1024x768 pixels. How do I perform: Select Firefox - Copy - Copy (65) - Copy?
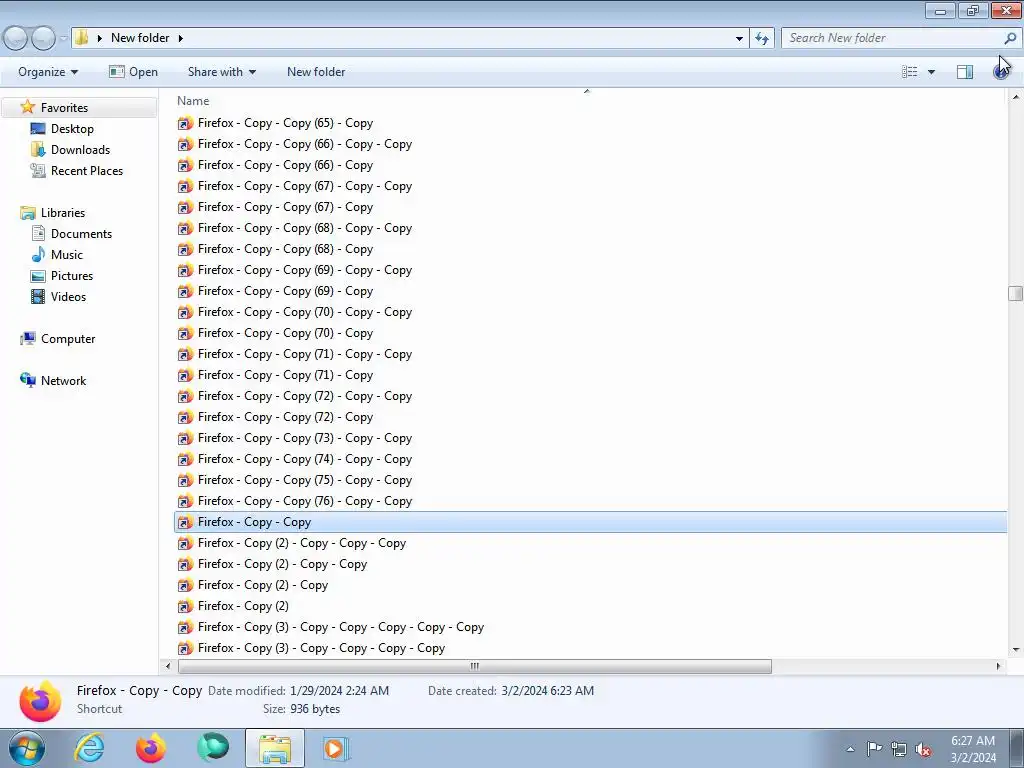275,123
